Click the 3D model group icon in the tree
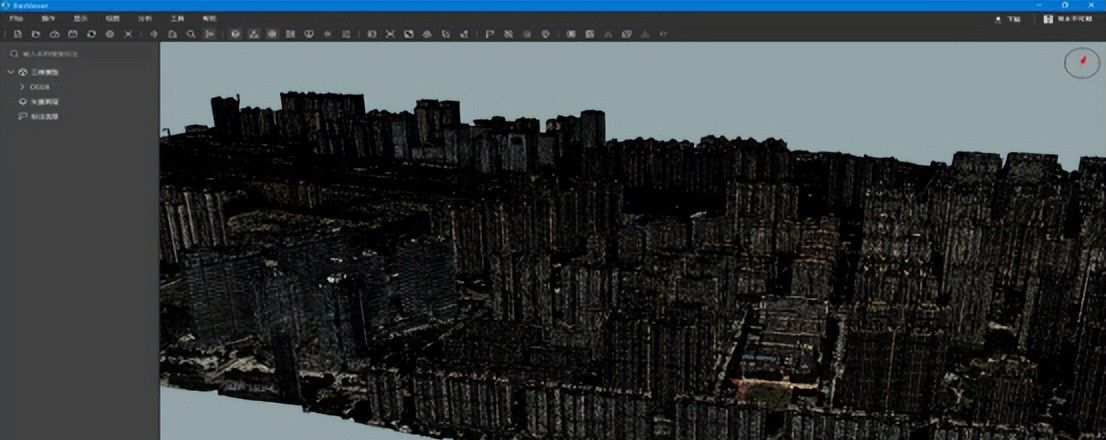This screenshot has width=1106, height=440. point(23,72)
